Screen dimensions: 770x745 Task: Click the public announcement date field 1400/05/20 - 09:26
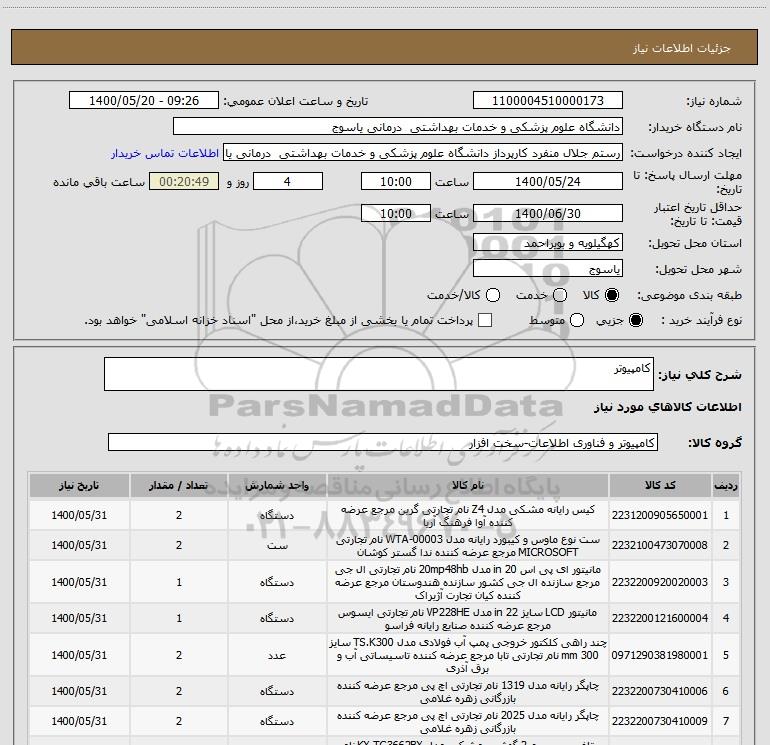(x=144, y=101)
